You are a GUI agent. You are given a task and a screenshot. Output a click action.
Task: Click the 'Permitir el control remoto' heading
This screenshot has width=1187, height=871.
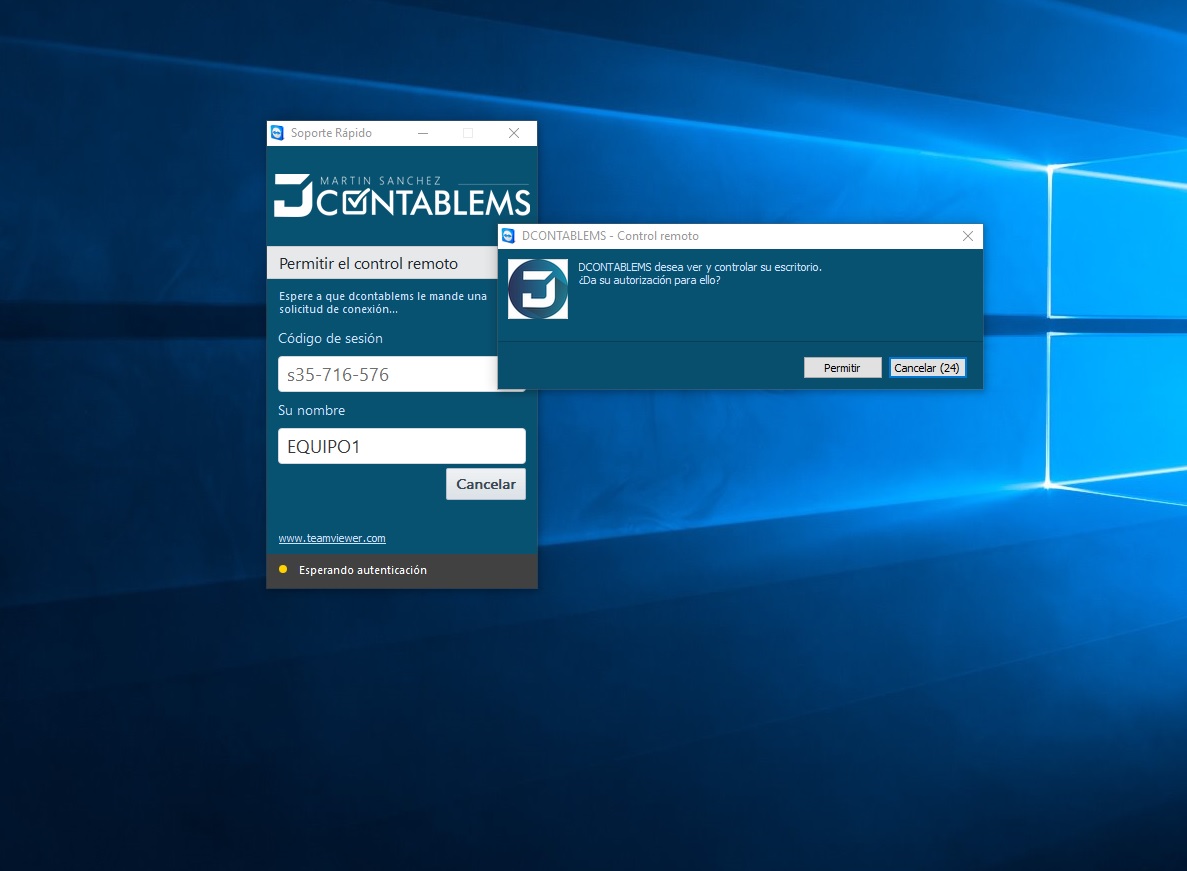coord(369,263)
